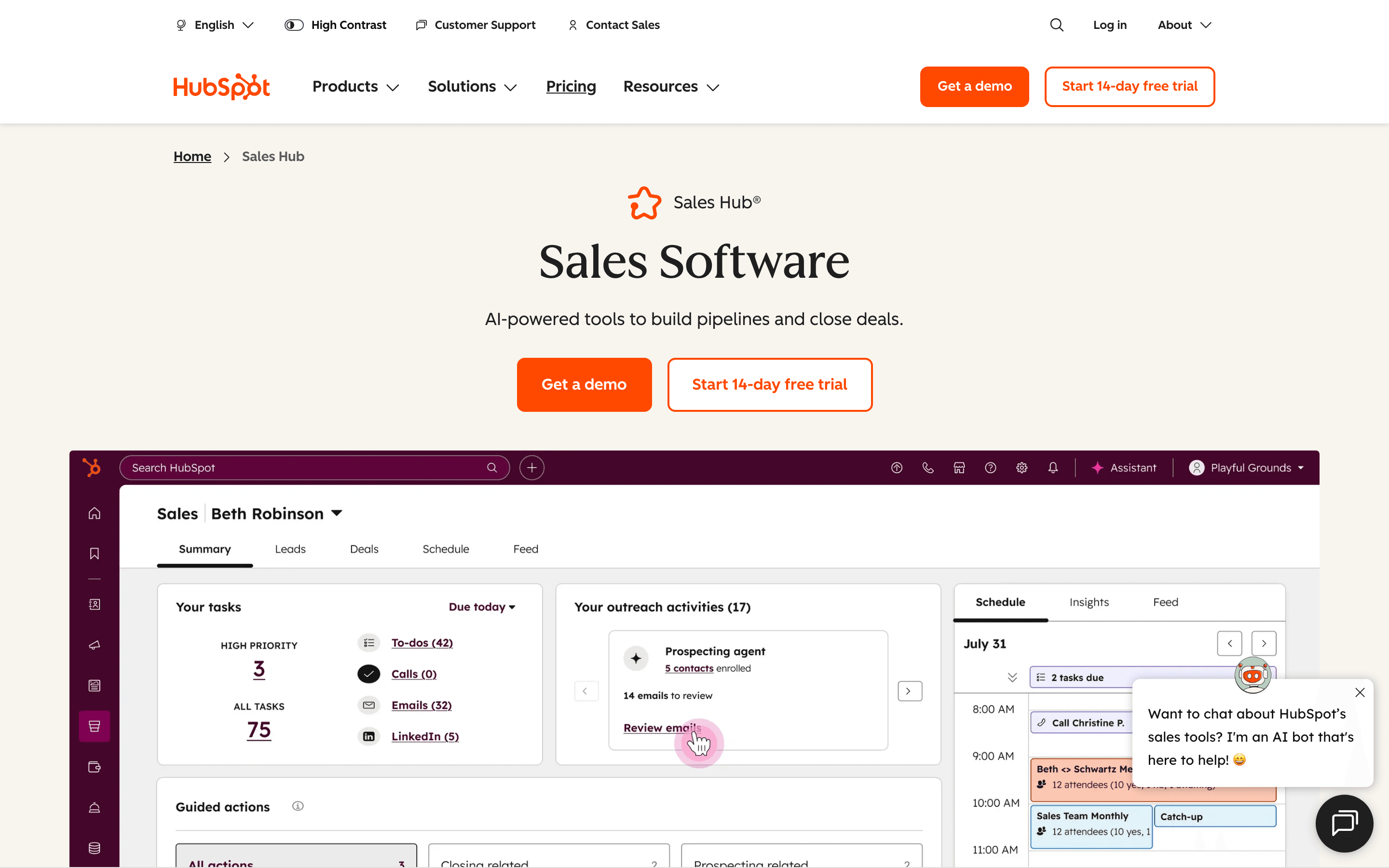The width and height of the screenshot is (1389, 868).
Task: Click the 5 contacts enrolled link
Action: point(689,668)
